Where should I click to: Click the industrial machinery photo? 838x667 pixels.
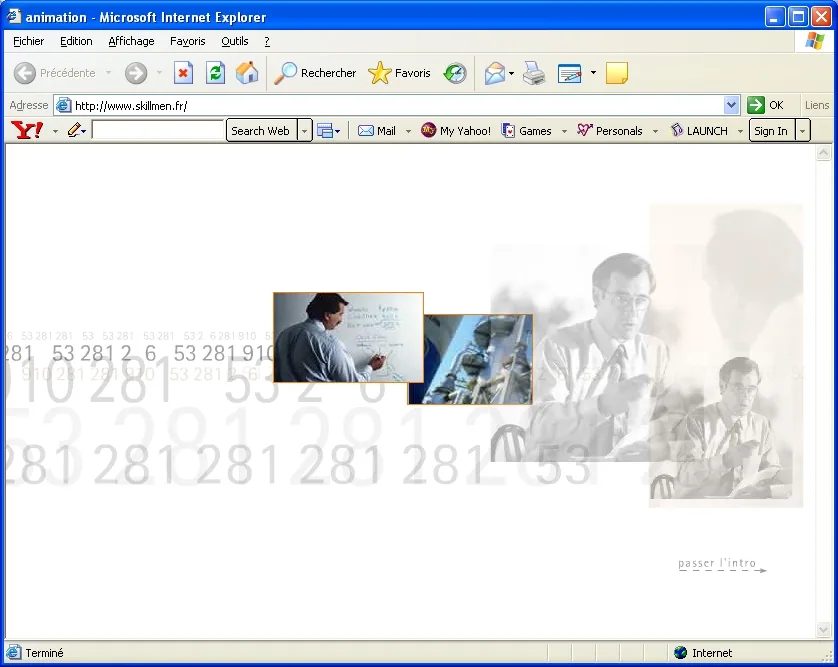pos(477,363)
